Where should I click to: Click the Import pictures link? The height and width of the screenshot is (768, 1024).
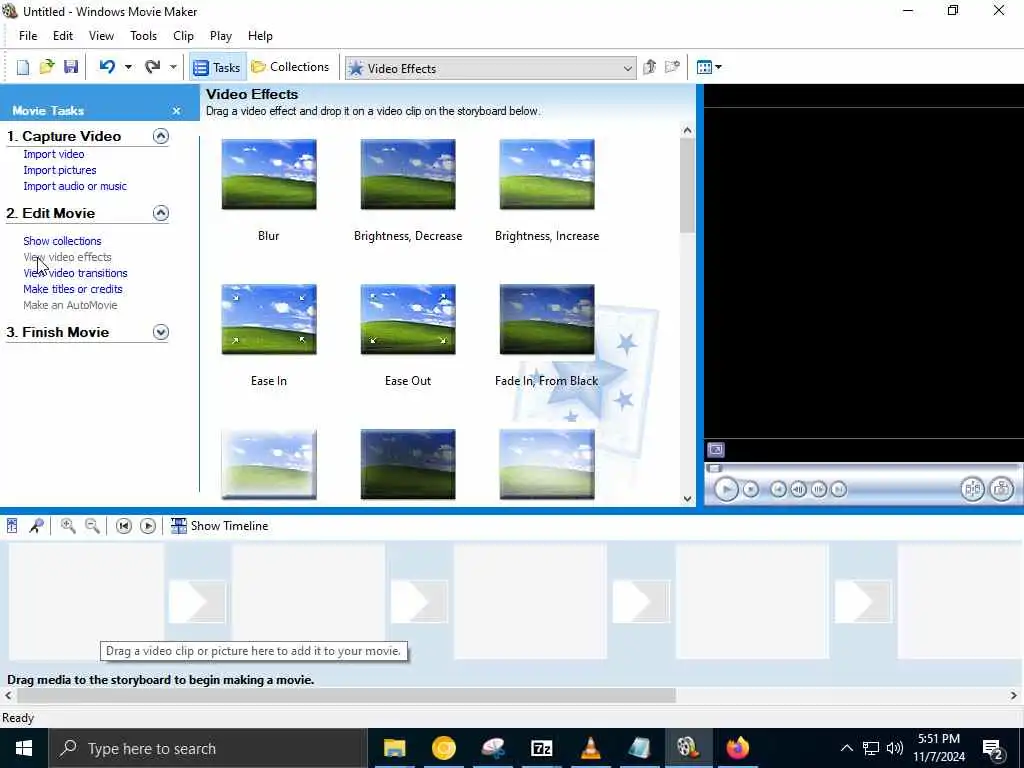click(59, 170)
